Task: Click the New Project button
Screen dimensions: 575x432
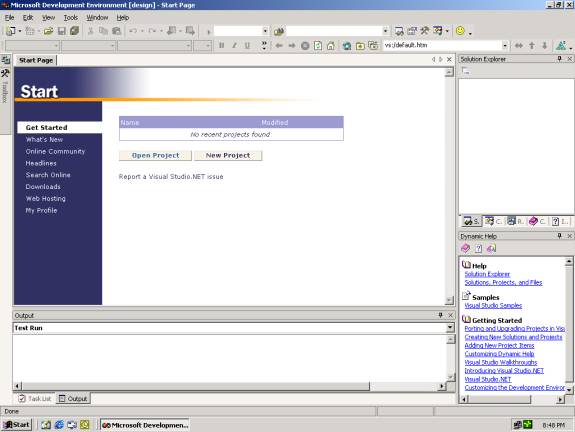Action: click(x=228, y=155)
